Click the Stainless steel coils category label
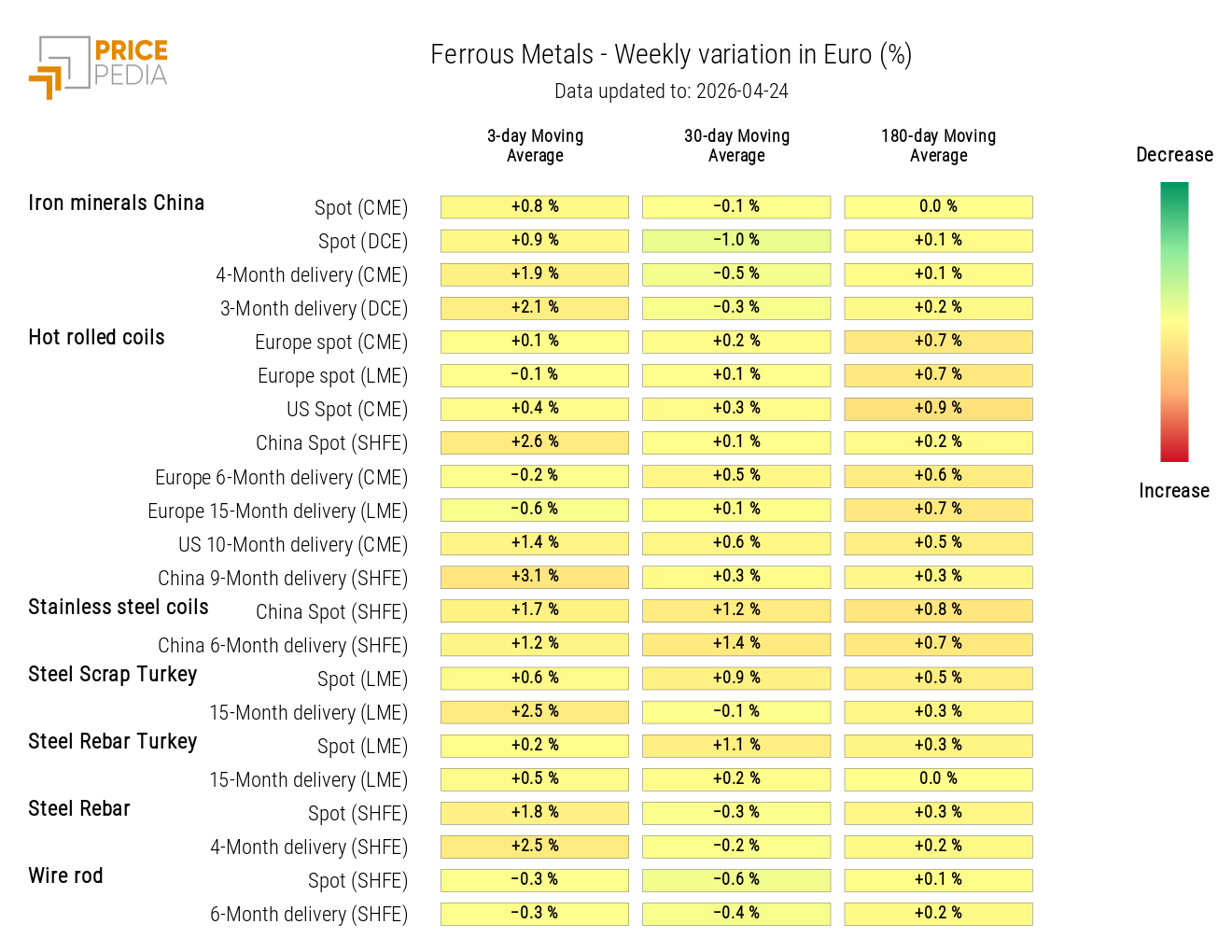The height and width of the screenshot is (952, 1232). coord(119,608)
